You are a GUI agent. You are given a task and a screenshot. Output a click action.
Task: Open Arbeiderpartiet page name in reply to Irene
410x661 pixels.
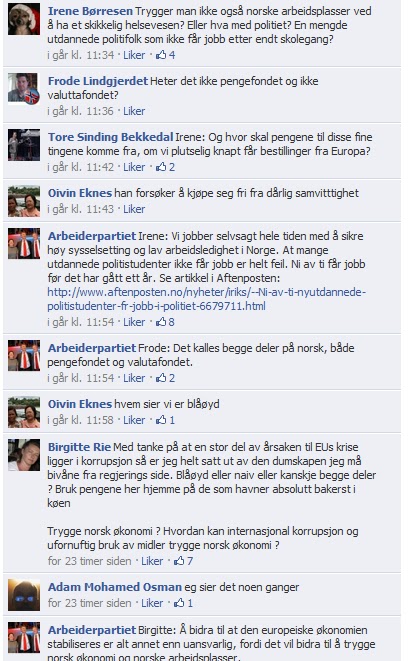click(92, 236)
